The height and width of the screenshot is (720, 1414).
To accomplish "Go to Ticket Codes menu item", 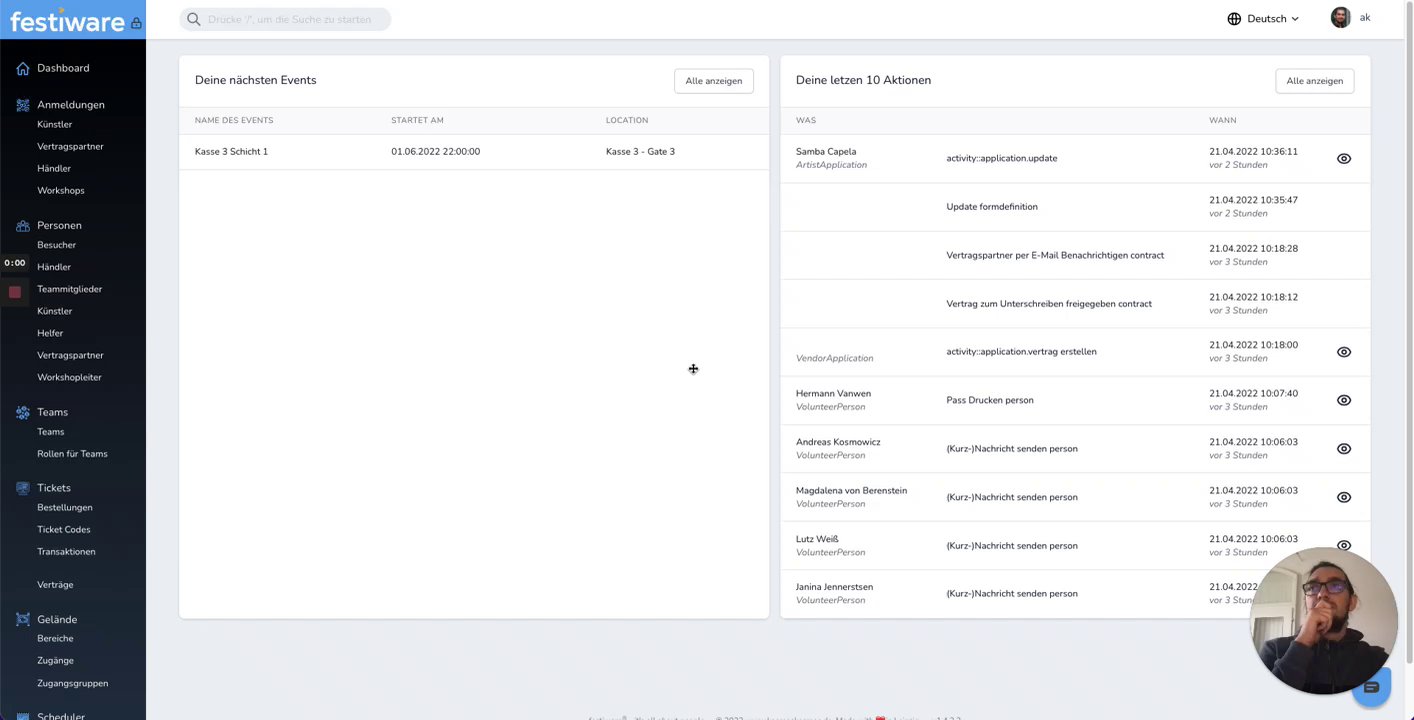I will 64,530.
